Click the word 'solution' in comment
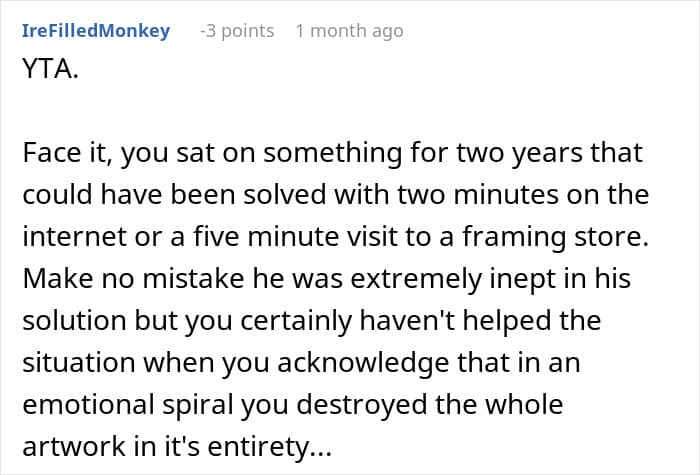 (x=75, y=321)
